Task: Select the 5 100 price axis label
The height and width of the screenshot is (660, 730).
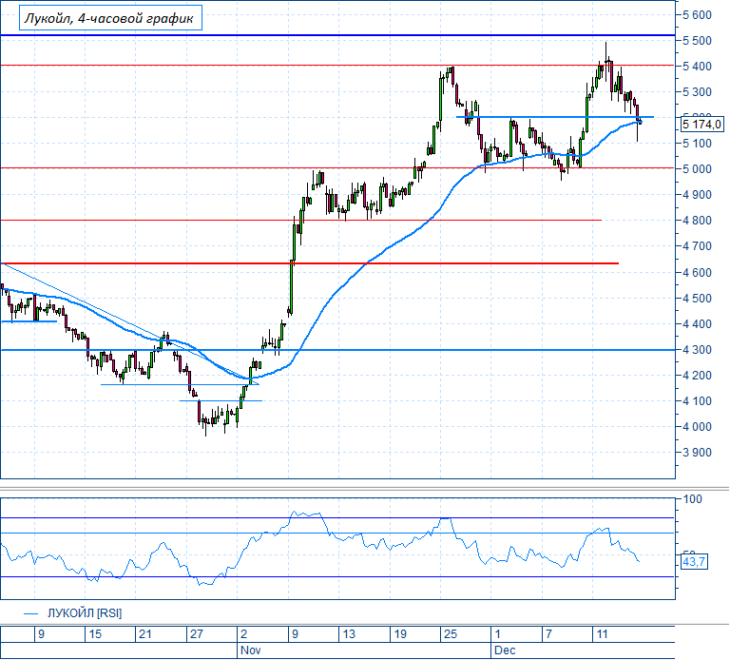Action: pos(697,143)
